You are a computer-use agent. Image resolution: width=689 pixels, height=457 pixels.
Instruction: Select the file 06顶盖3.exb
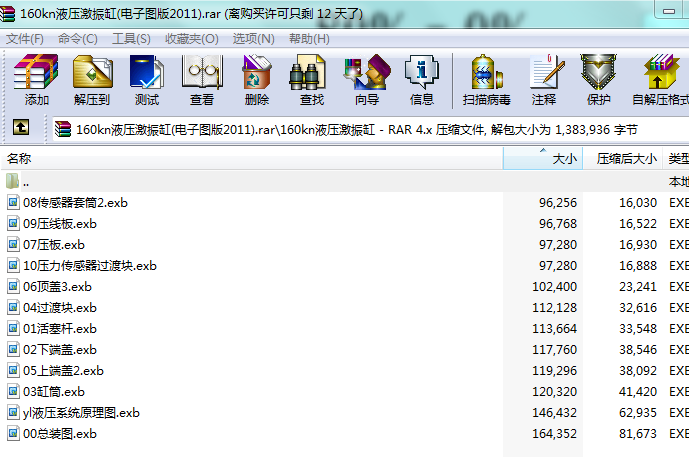(x=57, y=287)
